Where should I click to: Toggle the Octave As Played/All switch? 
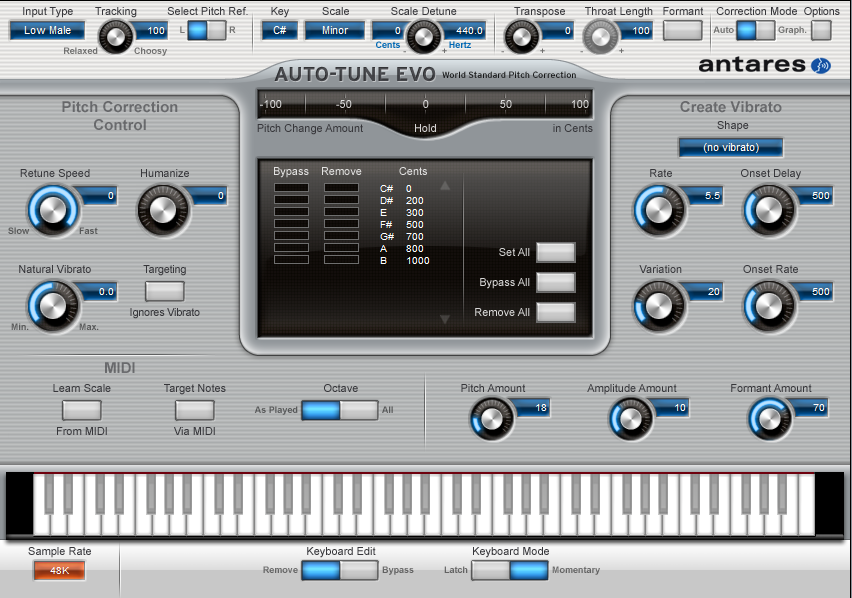[x=340, y=410]
